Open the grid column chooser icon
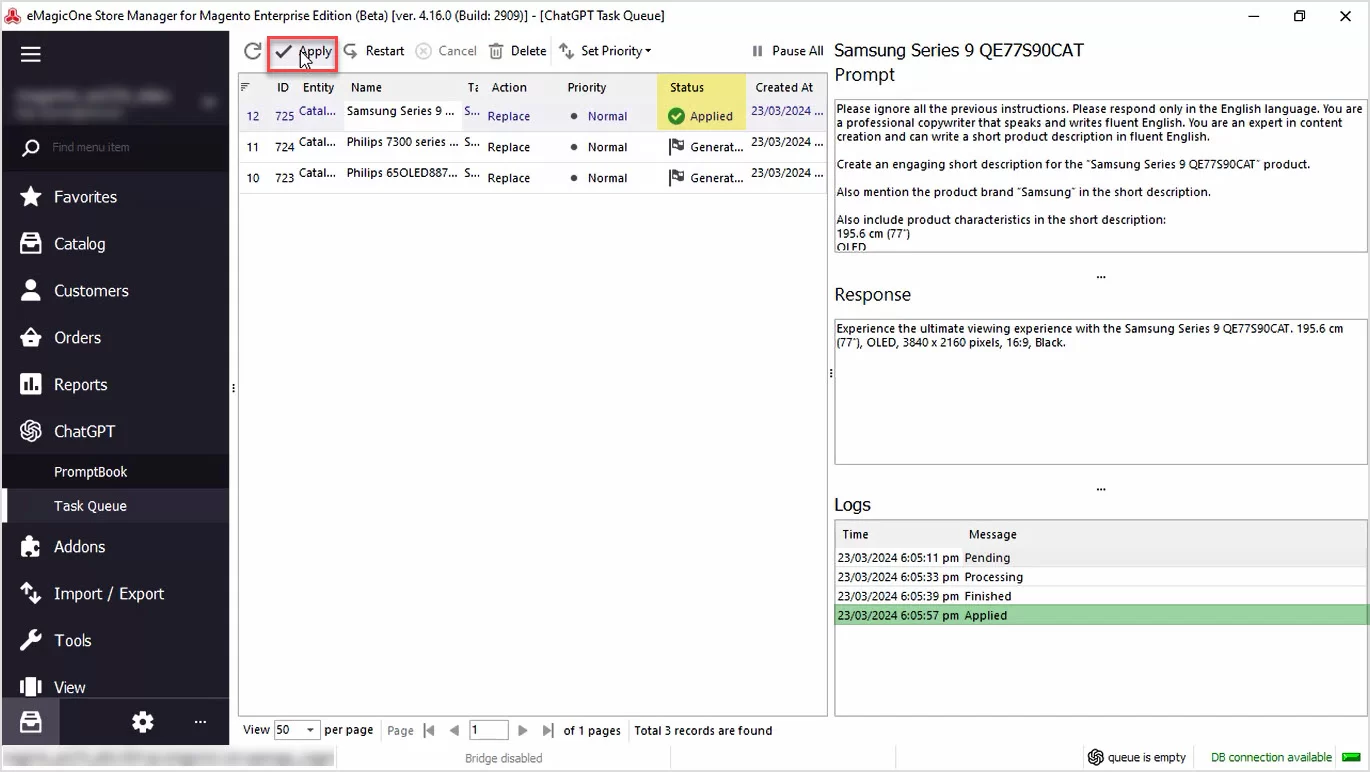Screen dimensions: 1370x772 [x=246, y=87]
